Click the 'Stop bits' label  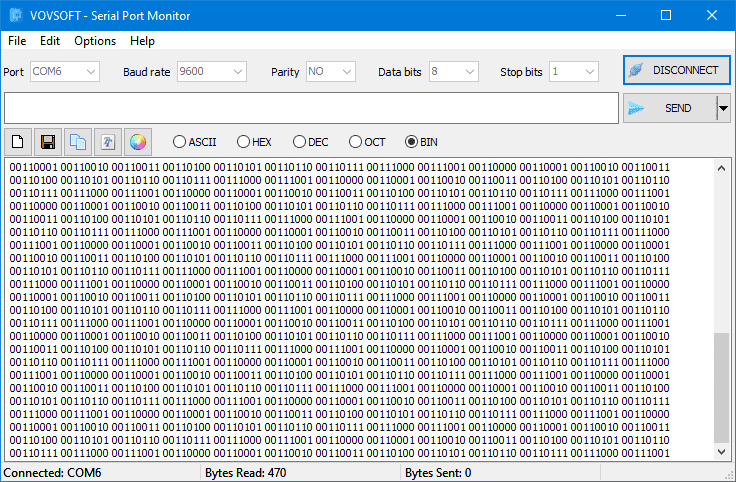pyautogui.click(x=521, y=72)
